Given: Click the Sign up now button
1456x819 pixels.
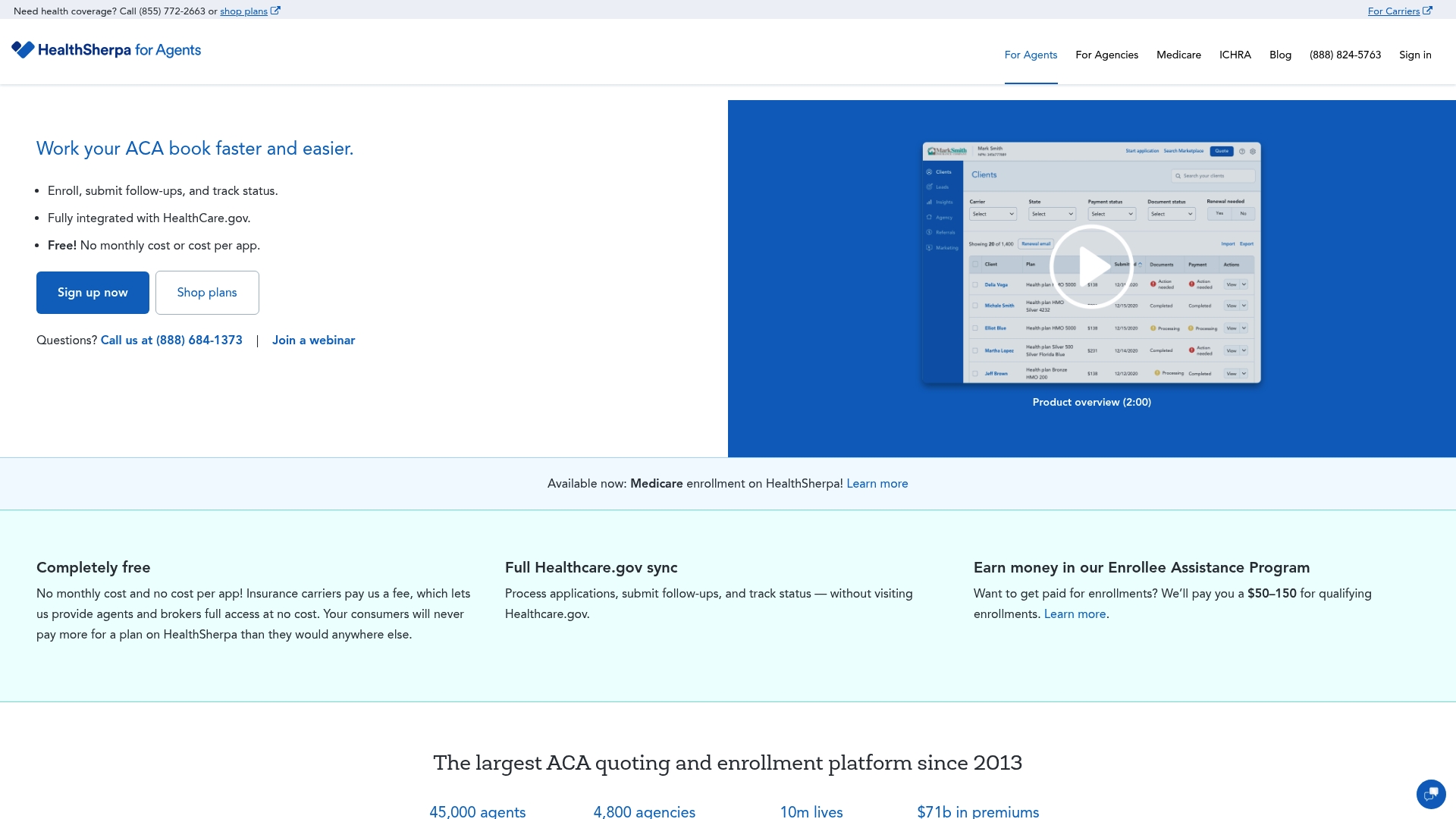Looking at the screenshot, I should [x=93, y=292].
